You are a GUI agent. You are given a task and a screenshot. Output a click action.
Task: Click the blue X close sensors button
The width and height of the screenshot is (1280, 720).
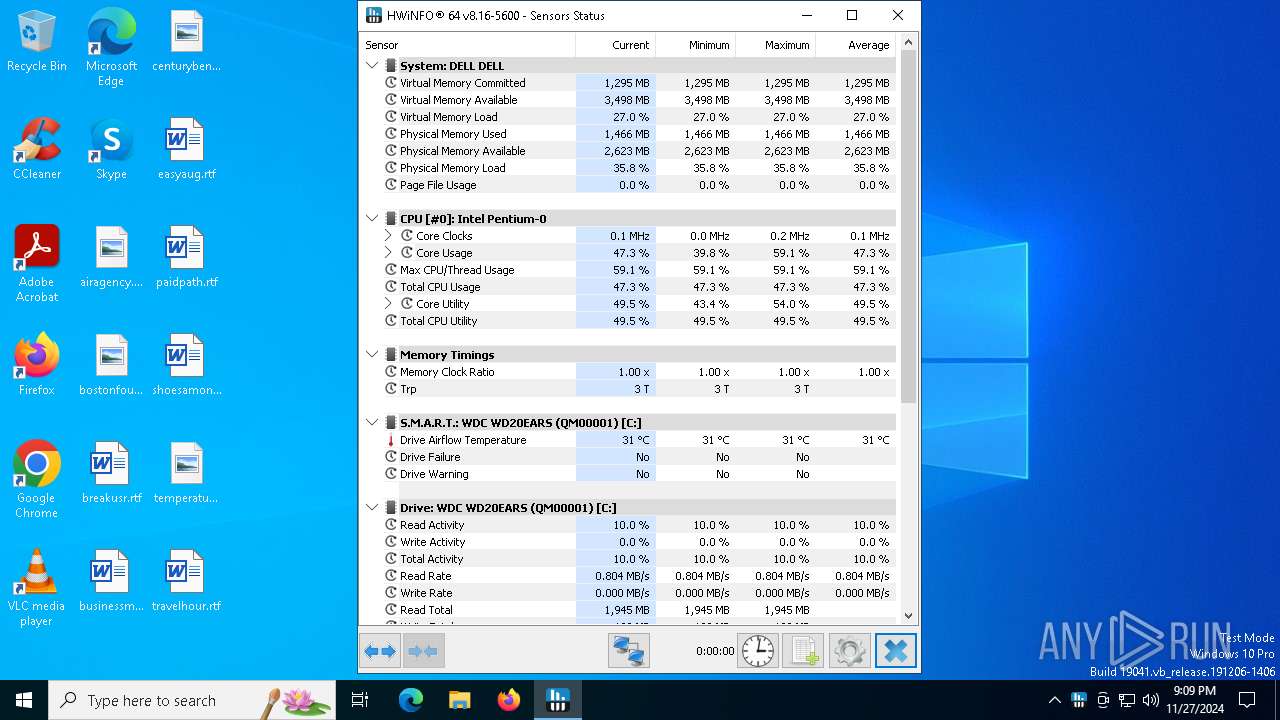(x=896, y=651)
